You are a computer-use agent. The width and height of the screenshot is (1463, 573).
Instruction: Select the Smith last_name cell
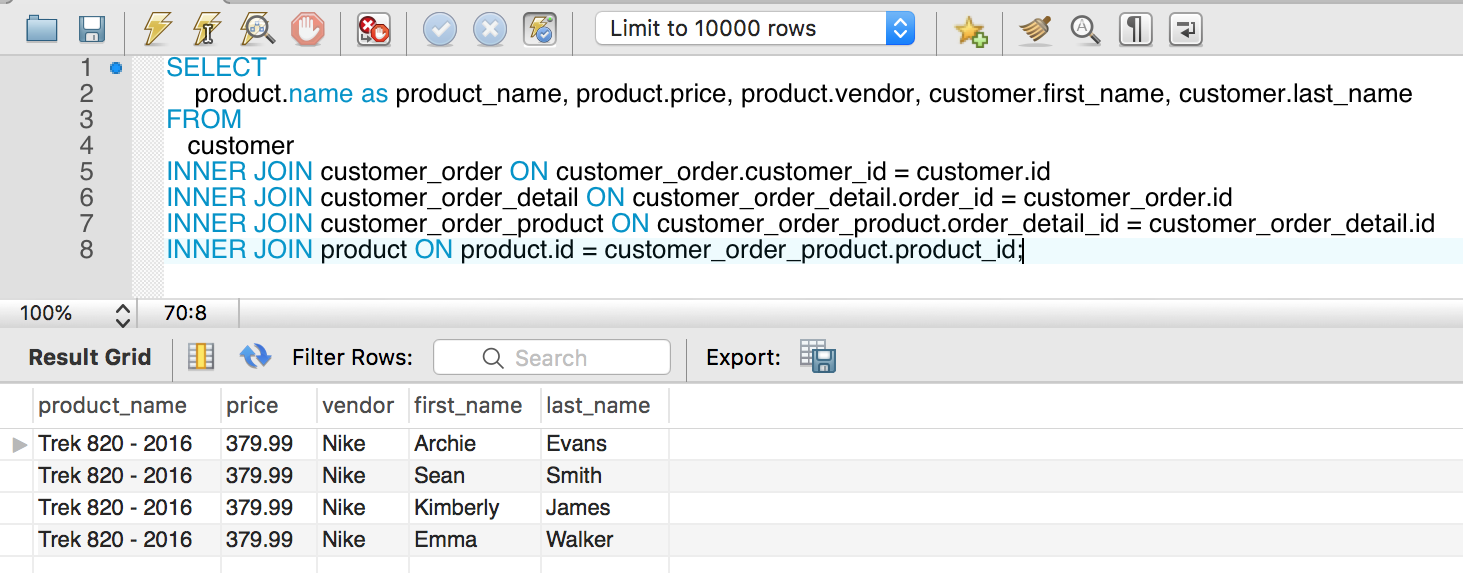[605, 475]
